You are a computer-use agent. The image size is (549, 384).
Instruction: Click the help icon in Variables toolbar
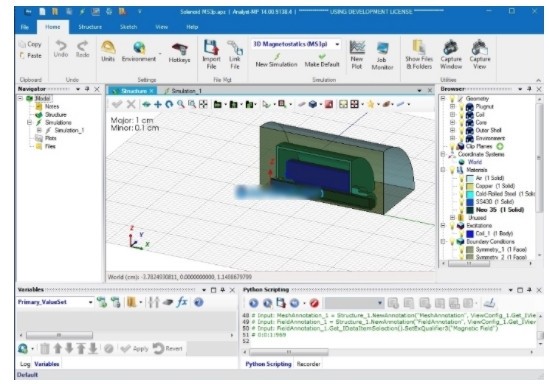199,302
